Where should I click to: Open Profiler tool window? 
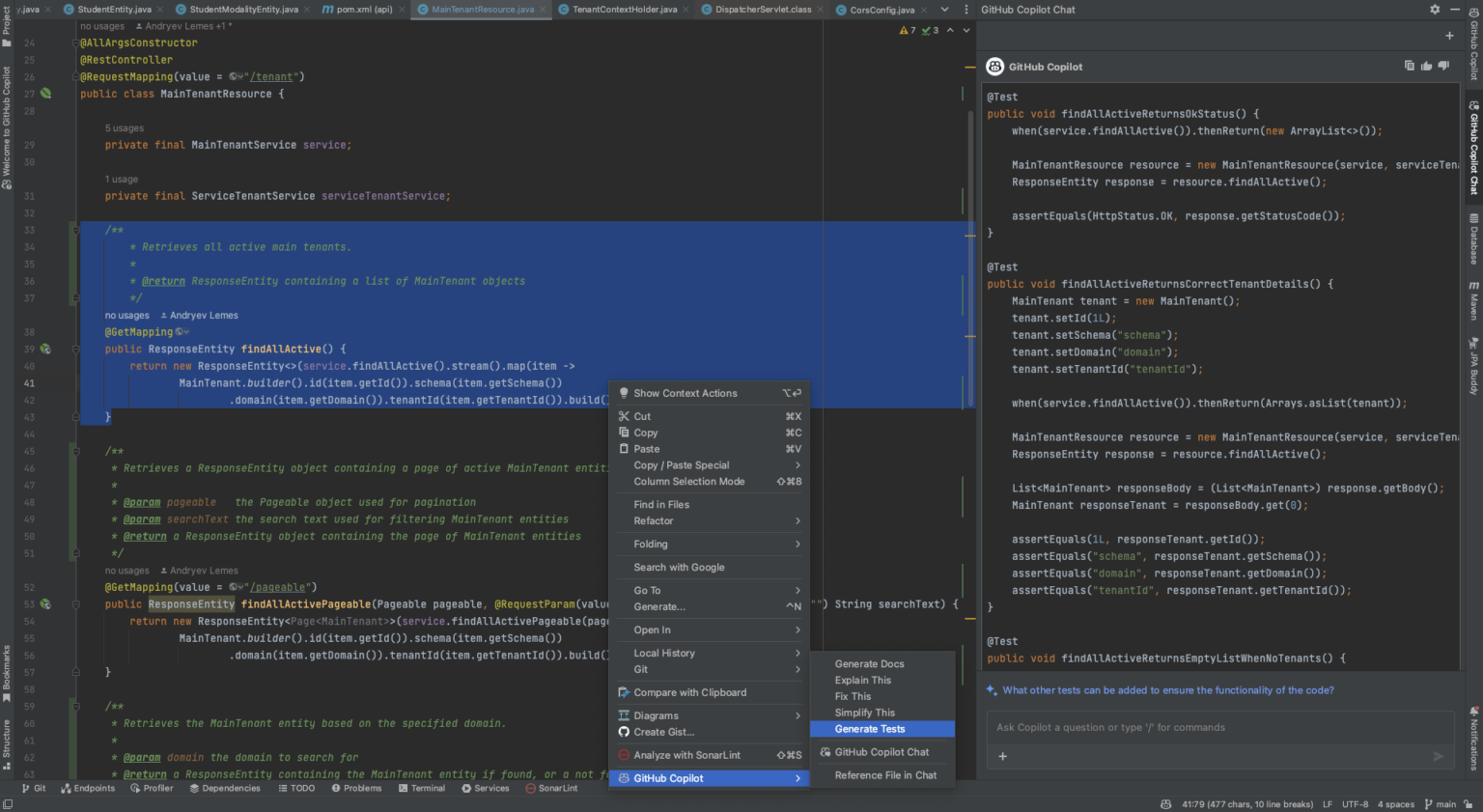tap(152, 788)
